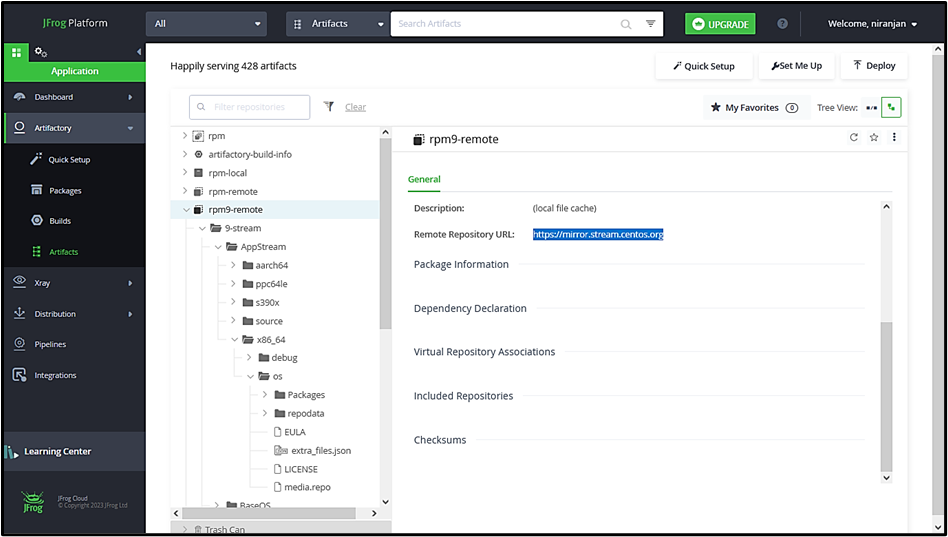This screenshot has width=948, height=537.
Task: Click the details panel vertical scrollbar
Action: coord(886,397)
